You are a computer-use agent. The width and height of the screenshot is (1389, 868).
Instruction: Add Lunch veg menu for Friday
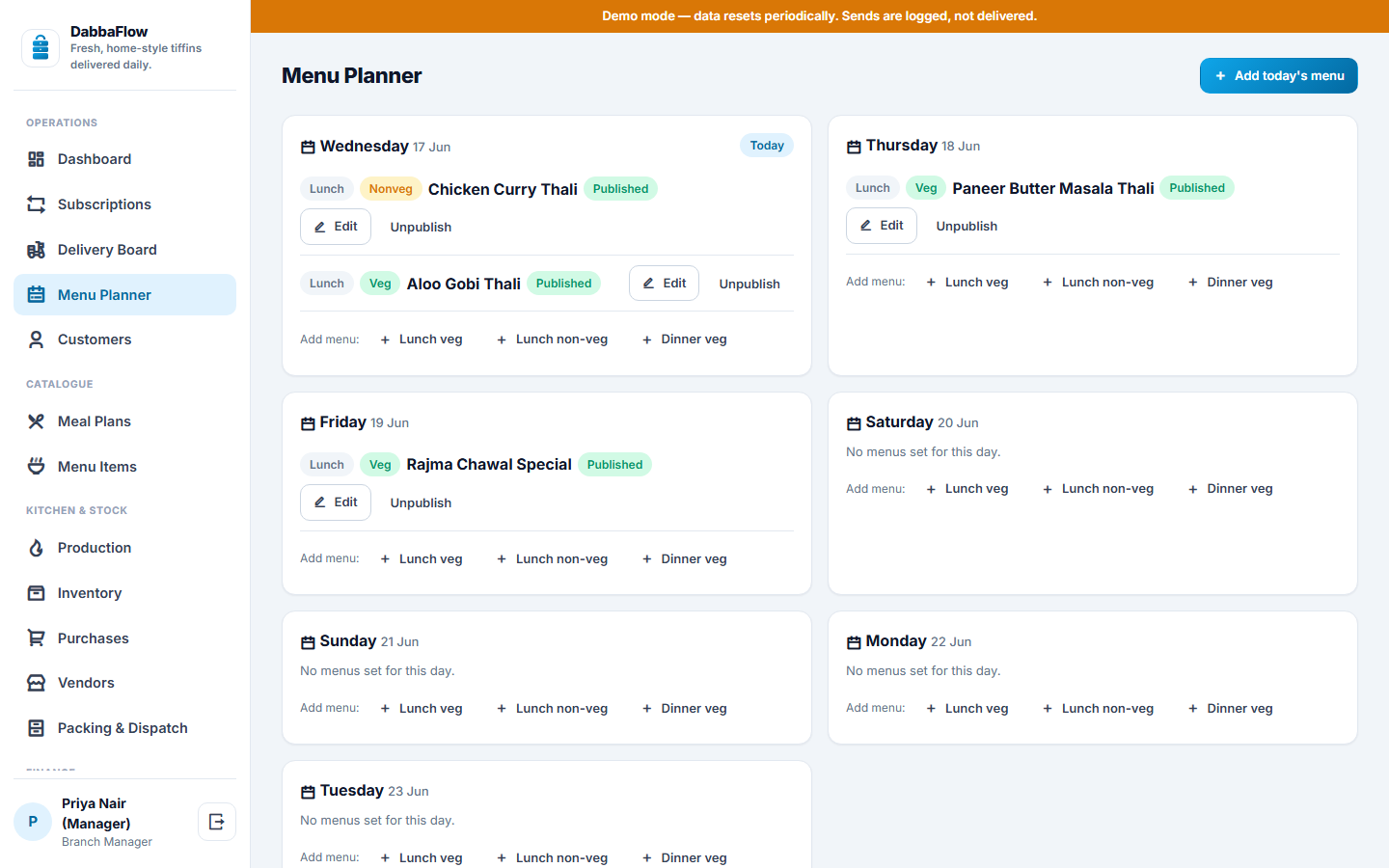point(421,559)
